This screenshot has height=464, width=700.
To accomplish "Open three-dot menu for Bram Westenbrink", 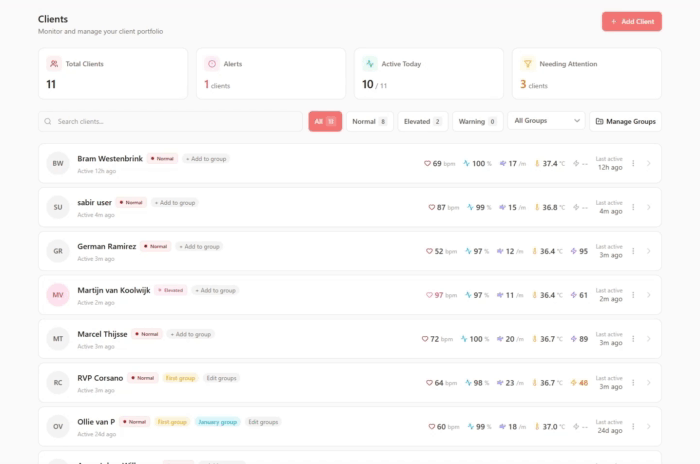I will (x=633, y=164).
